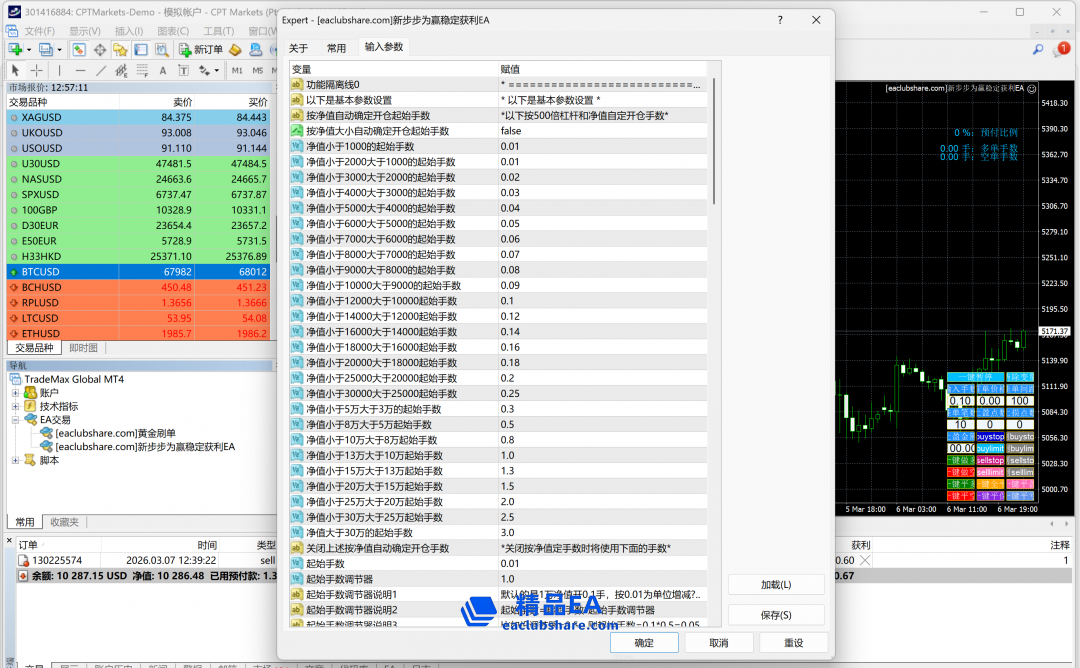Select the crosshair cursor tool

[37, 70]
